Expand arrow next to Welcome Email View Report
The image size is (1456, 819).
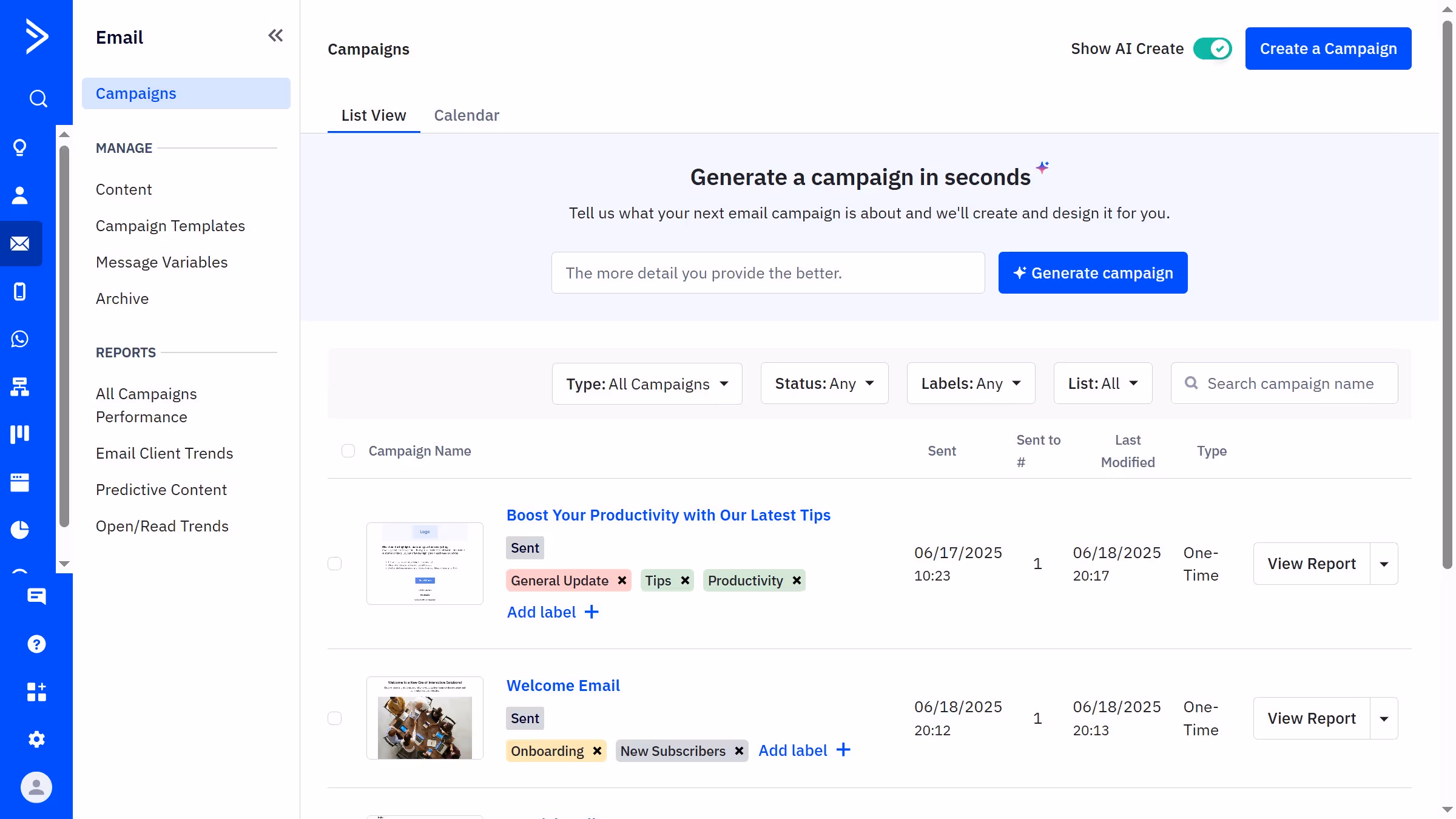point(1384,718)
